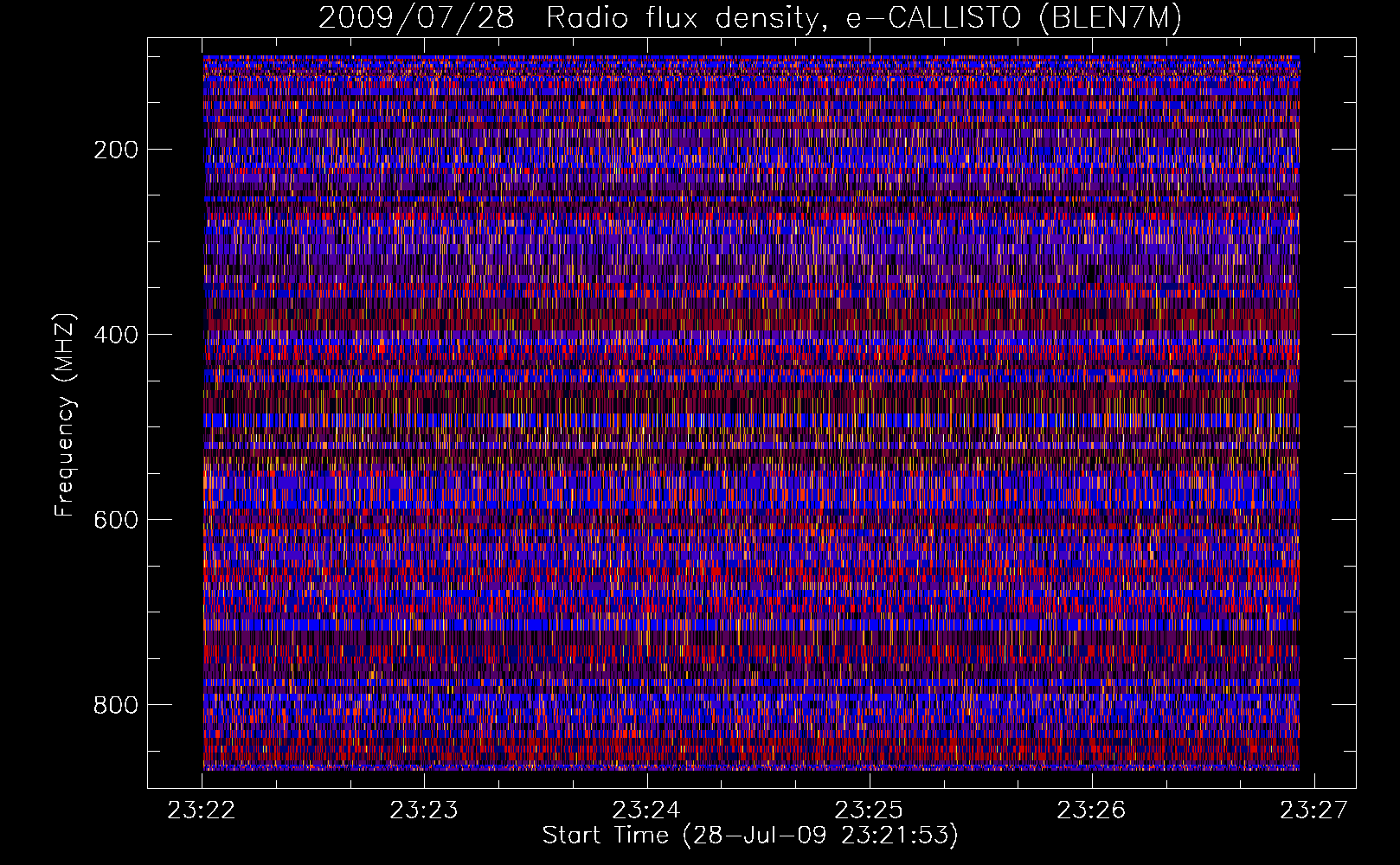Click the '23:22' time tick label
Image resolution: width=1400 pixels, height=865 pixels.
[x=202, y=810]
